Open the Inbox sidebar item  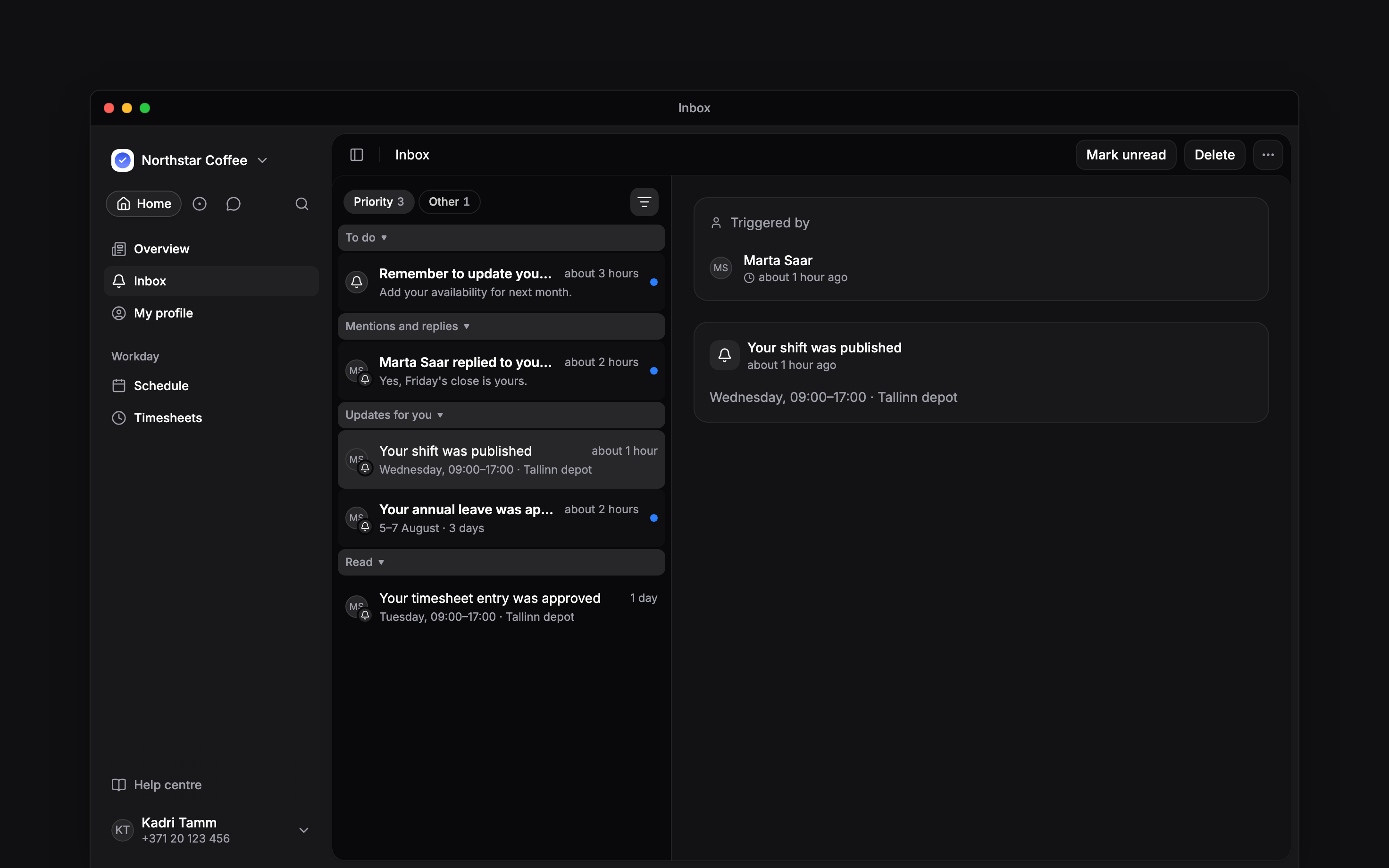211,281
